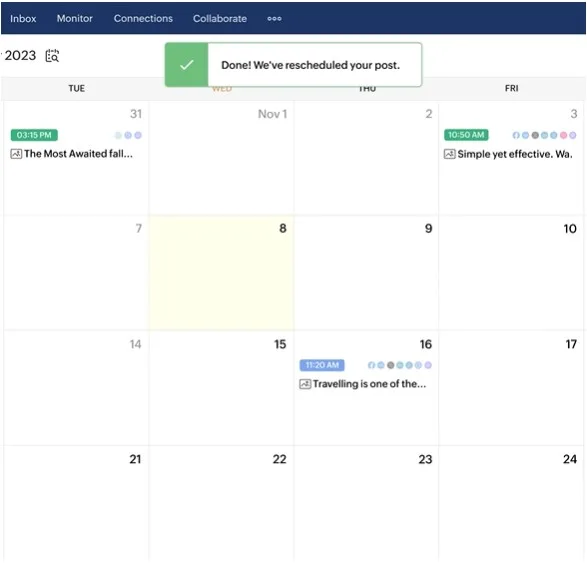This screenshot has width=587, height=577.
Task: Open the Connections tab
Action: (143, 18)
